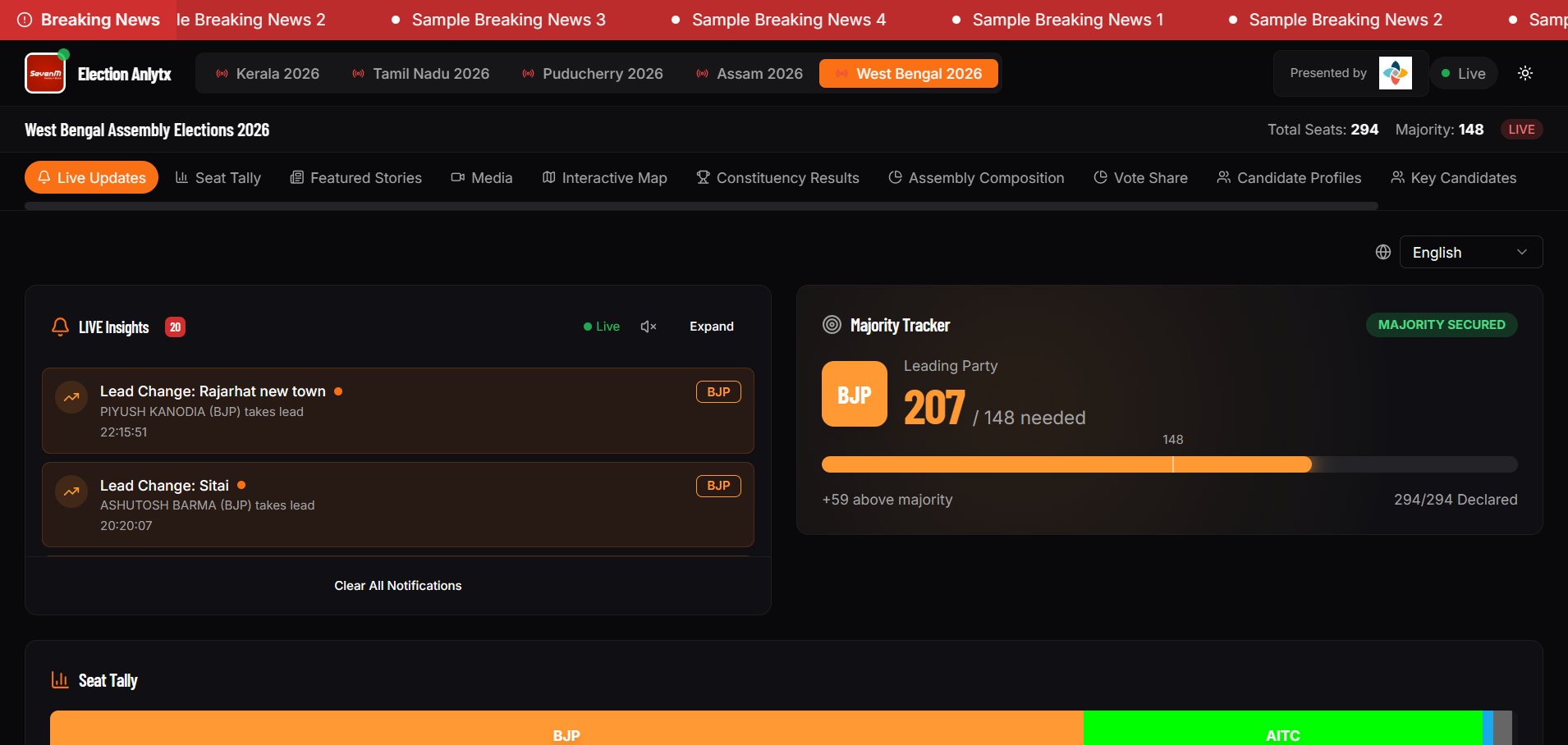Click BJP tag on Sitai lead change card
The image size is (1568, 745).
[x=718, y=486]
